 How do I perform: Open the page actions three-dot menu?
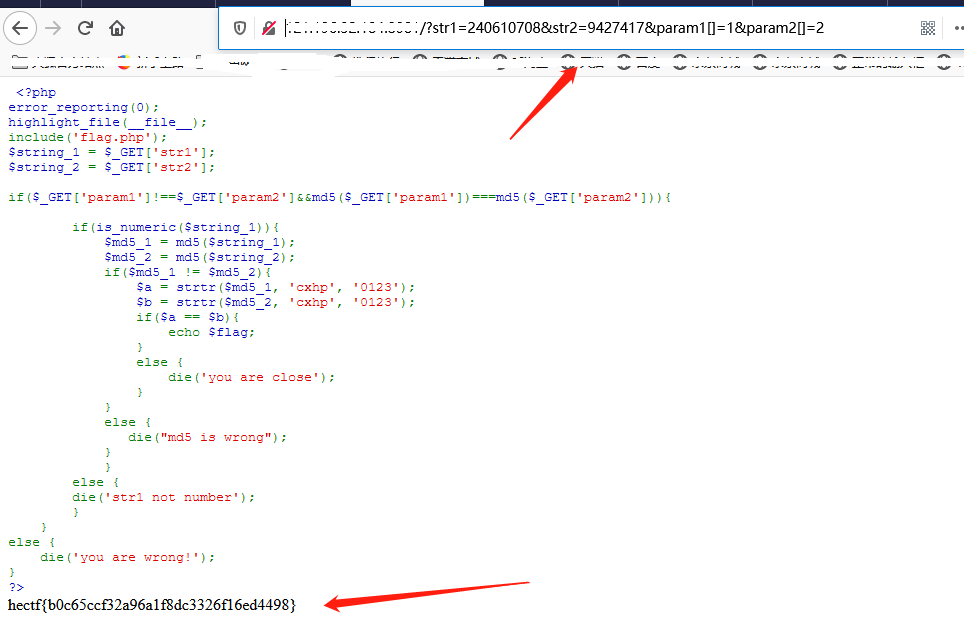(958, 28)
